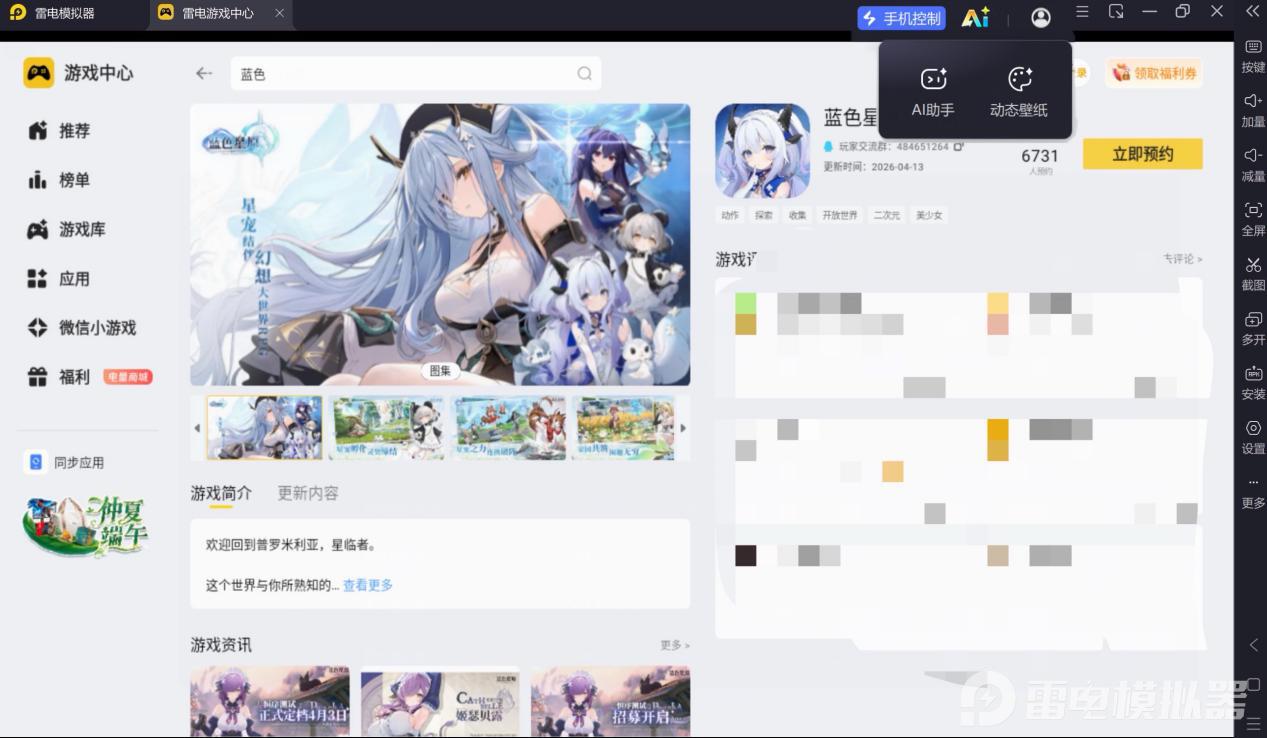The image size is (1267, 738).
Task: Switch to the 更新内容 tab
Action: 308,493
